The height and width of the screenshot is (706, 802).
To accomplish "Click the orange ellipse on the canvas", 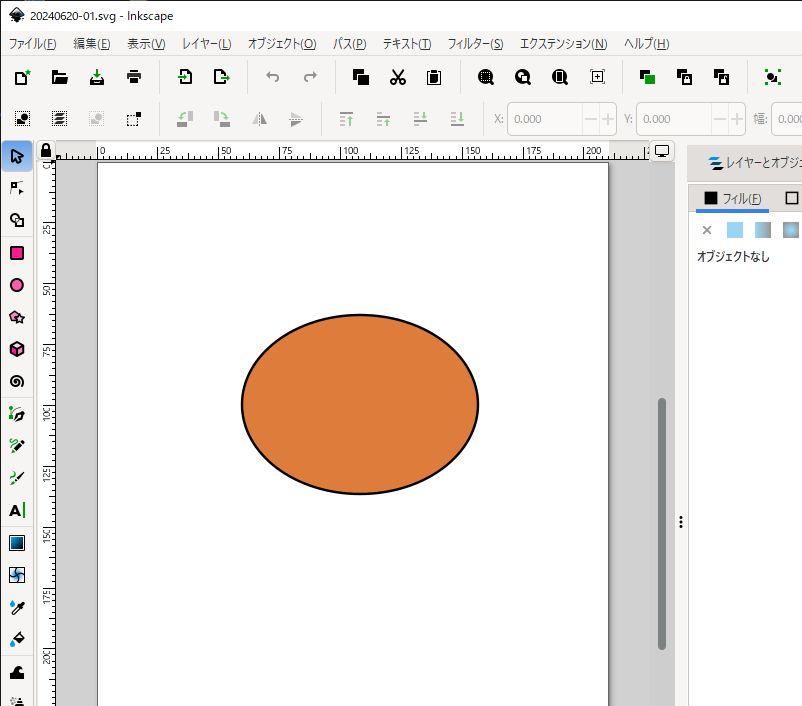I will tap(360, 404).
